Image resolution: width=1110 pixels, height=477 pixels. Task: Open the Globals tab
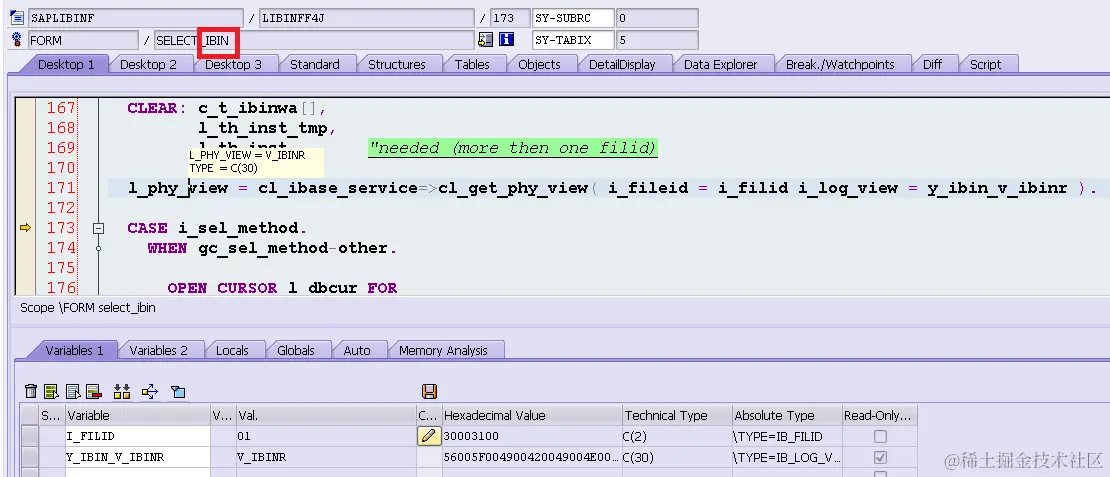point(296,350)
